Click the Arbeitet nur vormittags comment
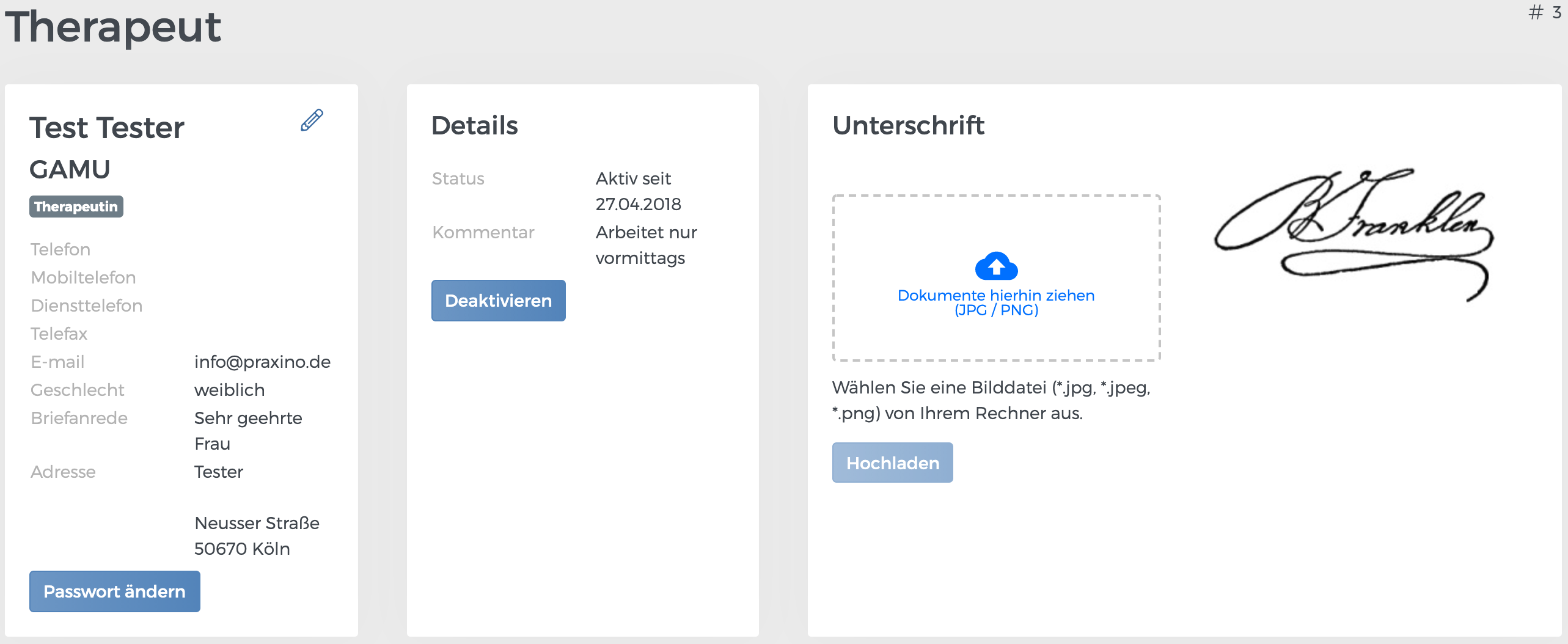The image size is (1568, 644). pyautogui.click(x=646, y=245)
